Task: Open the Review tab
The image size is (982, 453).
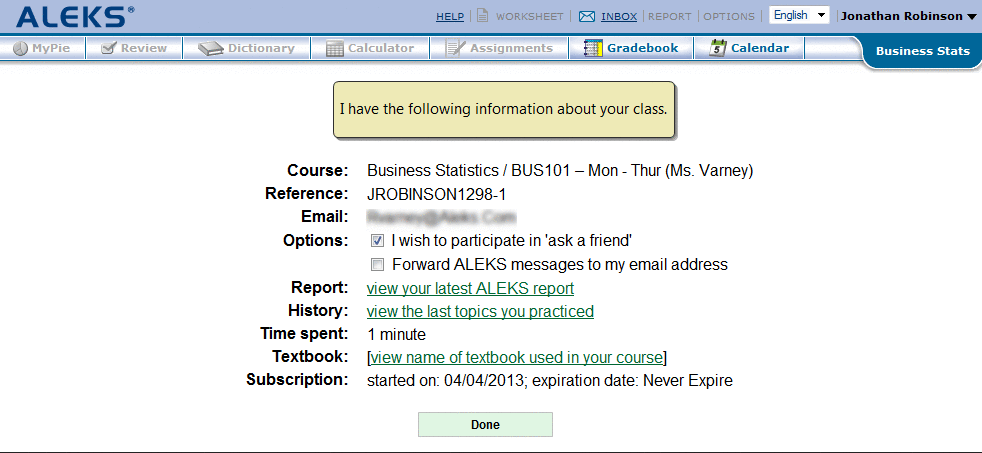Action: click(x=134, y=48)
